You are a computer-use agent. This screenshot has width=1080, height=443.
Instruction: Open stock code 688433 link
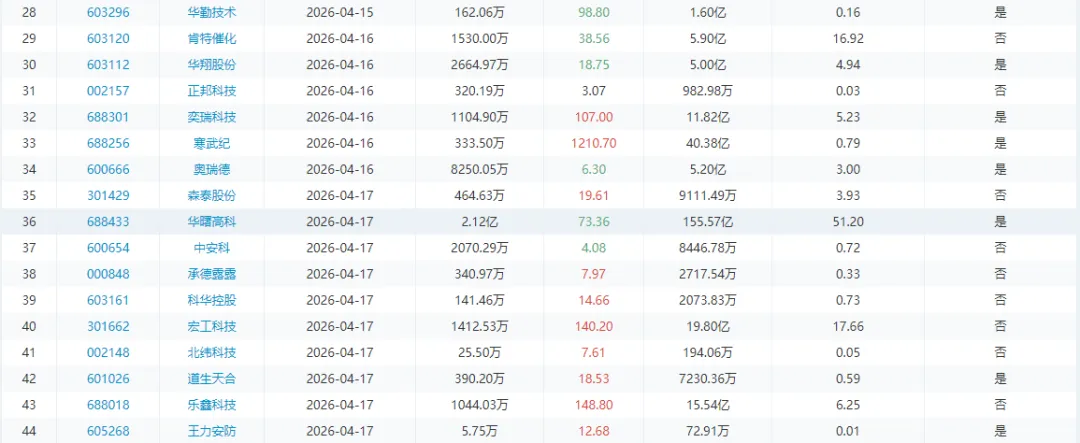tap(108, 221)
